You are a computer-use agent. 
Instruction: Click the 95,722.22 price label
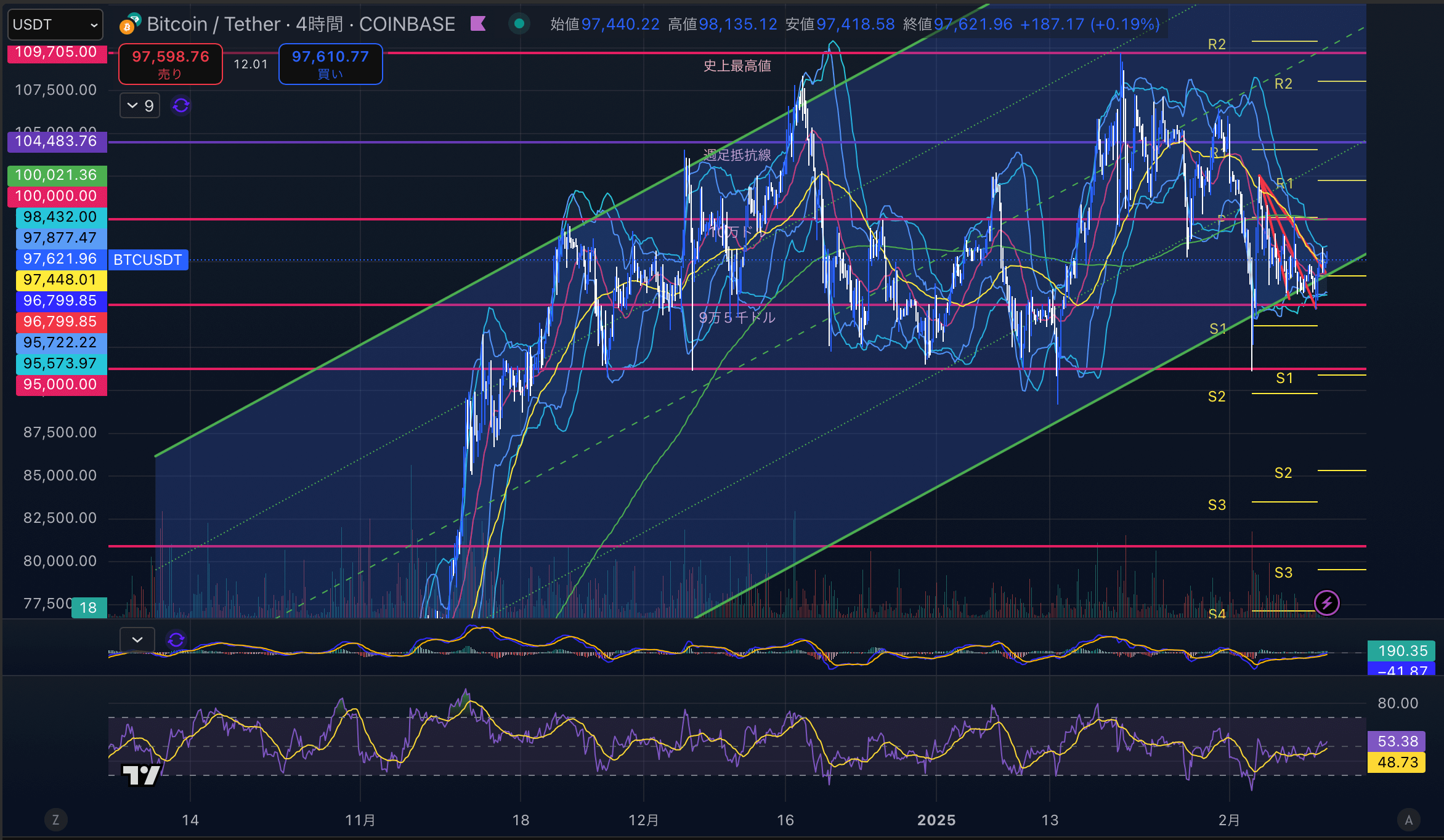[x=60, y=342]
